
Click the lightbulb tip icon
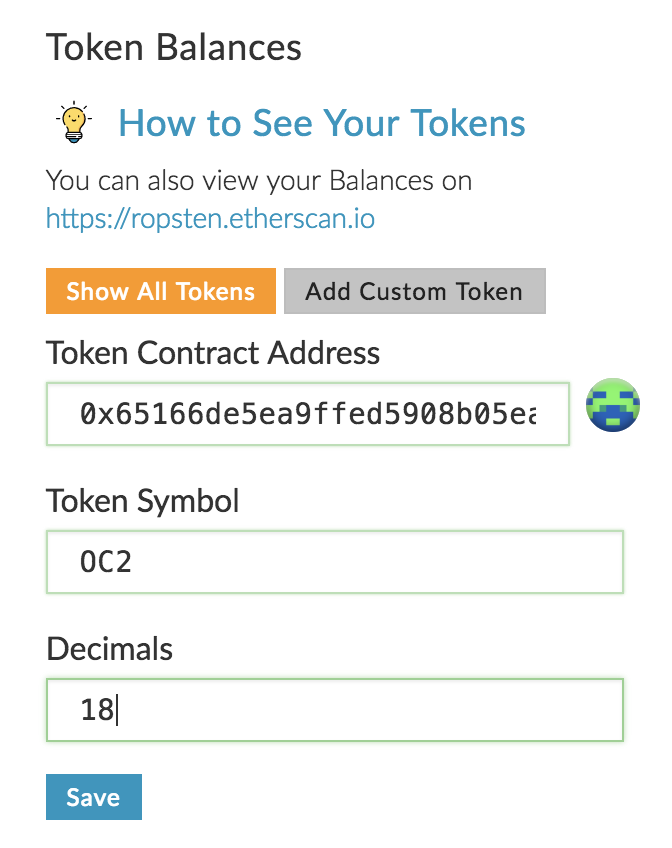(74, 122)
